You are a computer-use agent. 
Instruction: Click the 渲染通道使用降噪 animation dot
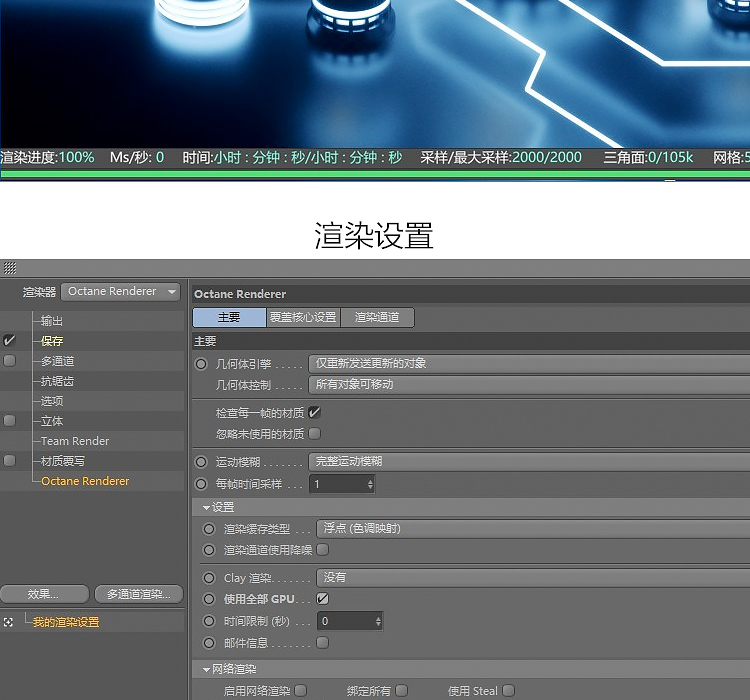tap(209, 550)
